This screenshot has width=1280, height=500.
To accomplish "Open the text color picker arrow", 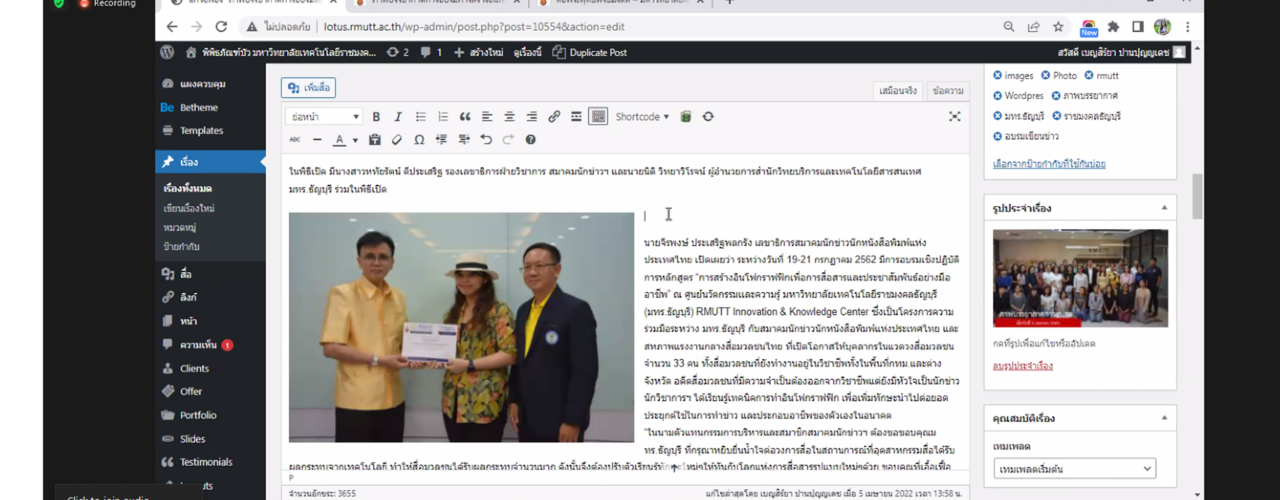I will point(355,140).
